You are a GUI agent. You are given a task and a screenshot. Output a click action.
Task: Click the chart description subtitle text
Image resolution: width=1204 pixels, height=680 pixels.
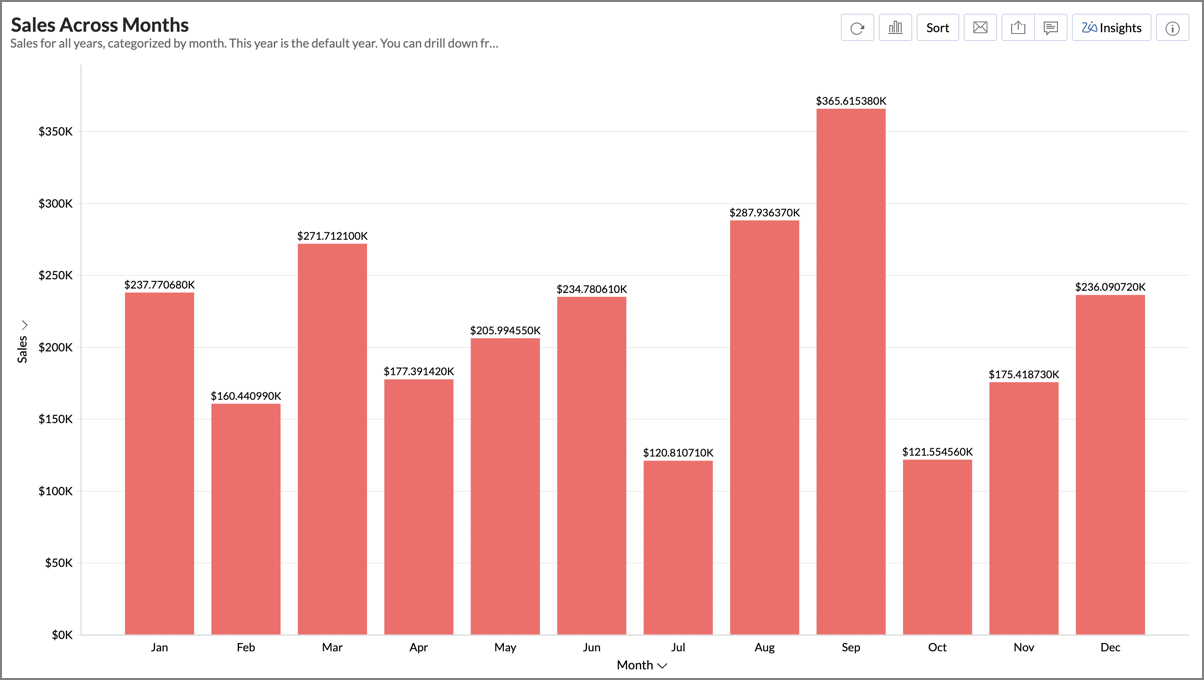(x=254, y=44)
